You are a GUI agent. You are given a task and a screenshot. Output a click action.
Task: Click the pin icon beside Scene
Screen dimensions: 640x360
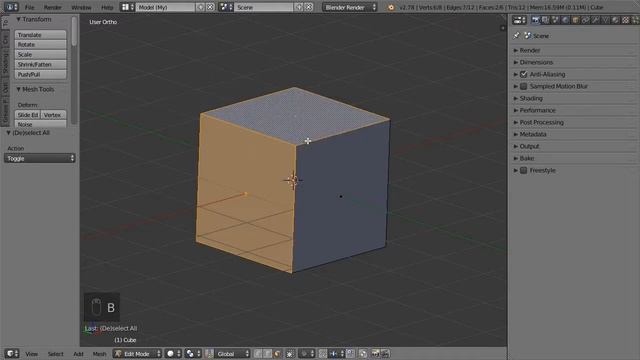[517, 36]
